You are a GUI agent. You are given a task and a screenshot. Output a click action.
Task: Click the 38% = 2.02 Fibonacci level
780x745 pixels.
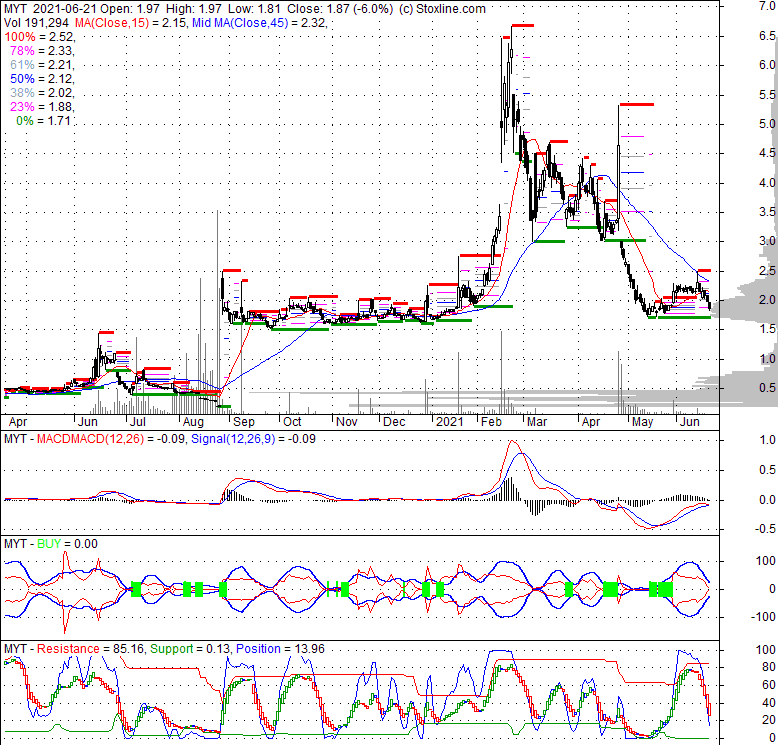pyautogui.click(x=41, y=93)
